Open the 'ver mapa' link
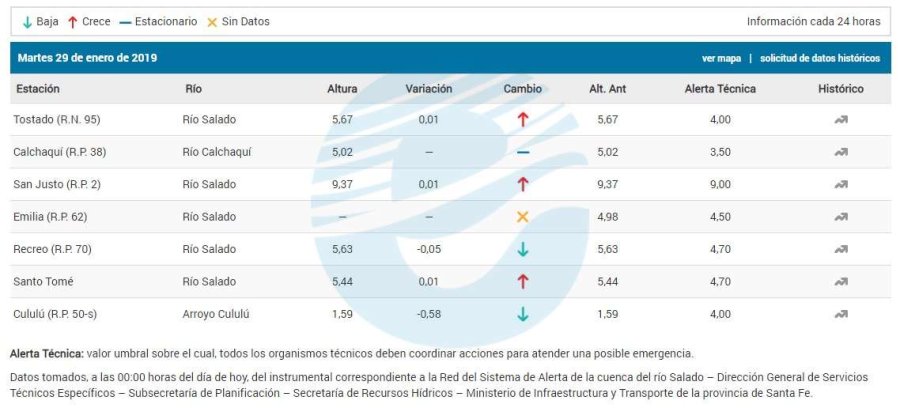The image size is (900, 408). (x=721, y=58)
